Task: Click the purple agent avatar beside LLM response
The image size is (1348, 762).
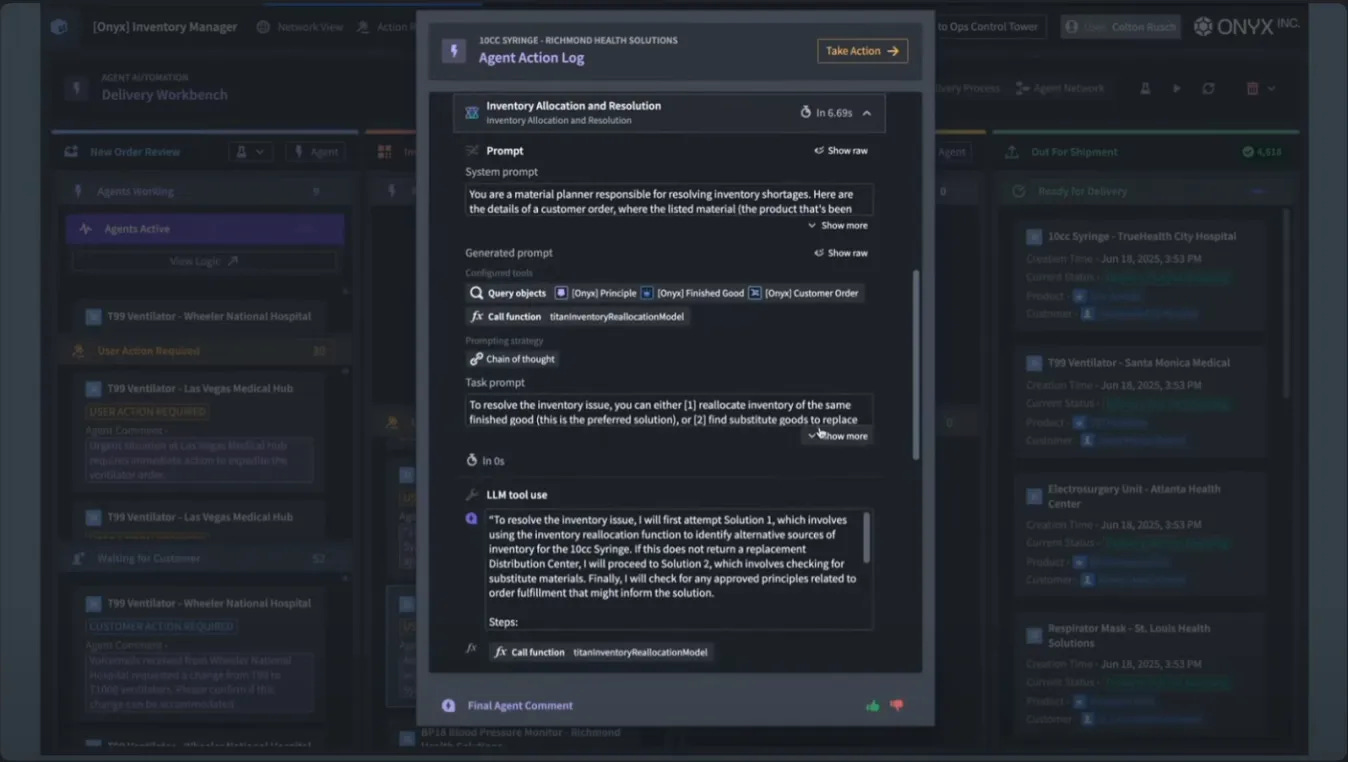Action: point(472,518)
